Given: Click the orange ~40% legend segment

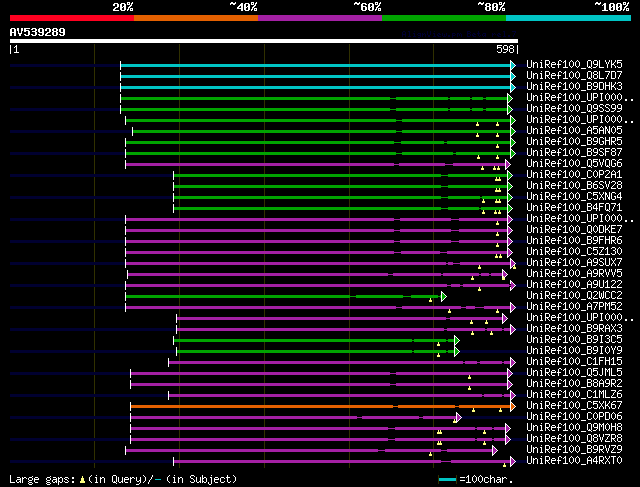Looking at the screenshot, I should (196, 18).
